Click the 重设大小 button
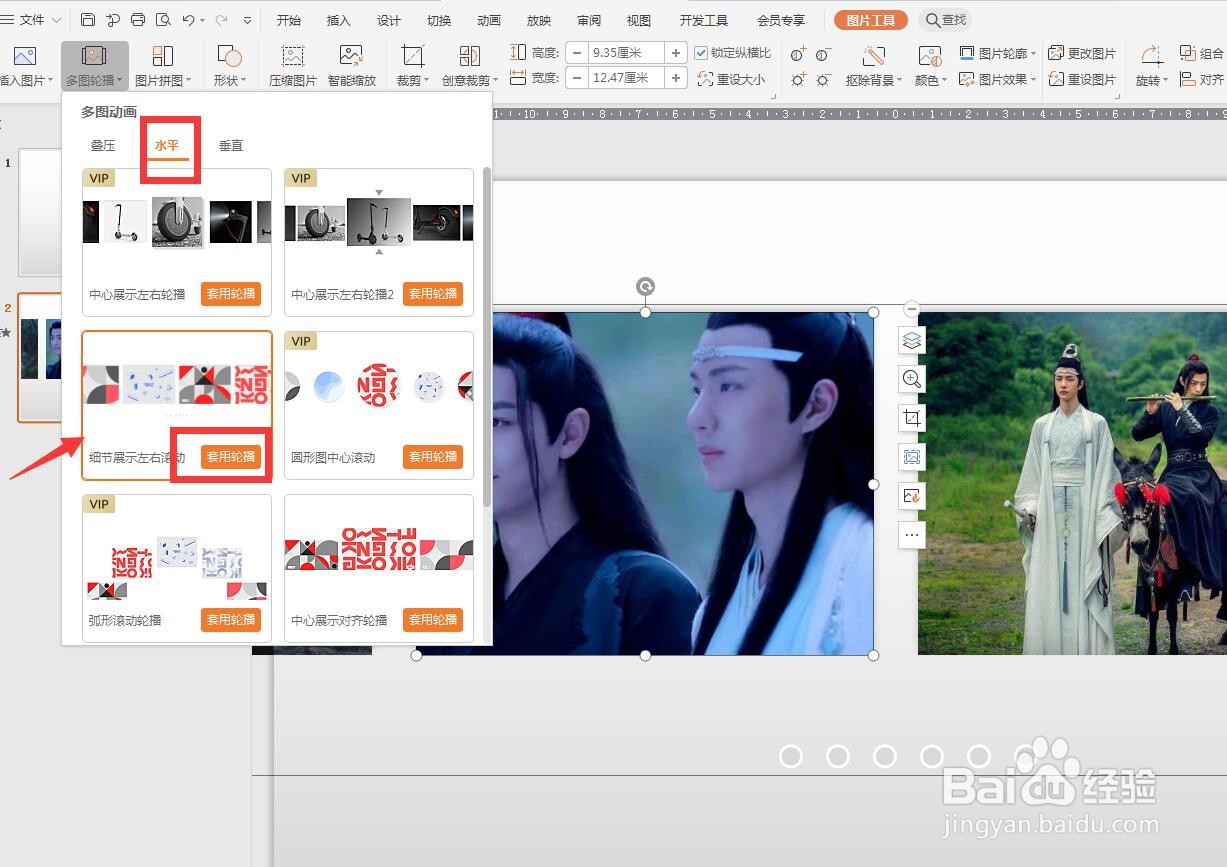Image resolution: width=1227 pixels, height=867 pixels. 732,79
